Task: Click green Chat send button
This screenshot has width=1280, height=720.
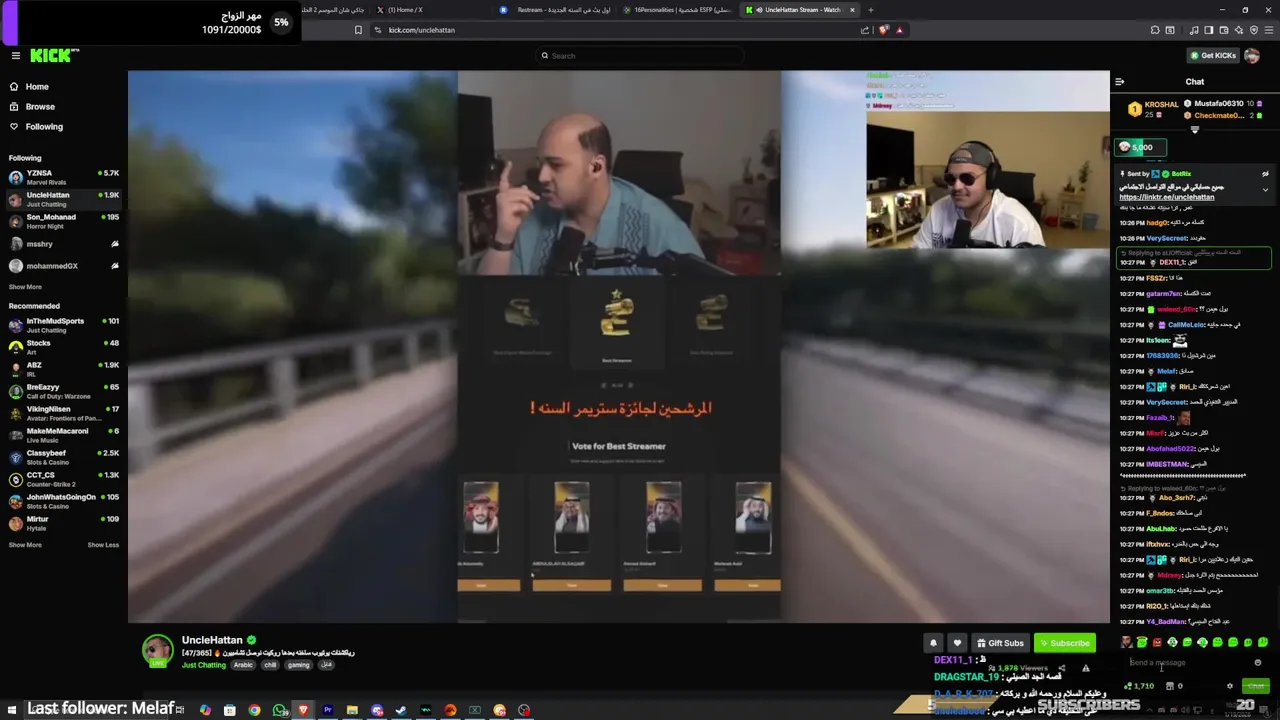Action: pos(1256,686)
